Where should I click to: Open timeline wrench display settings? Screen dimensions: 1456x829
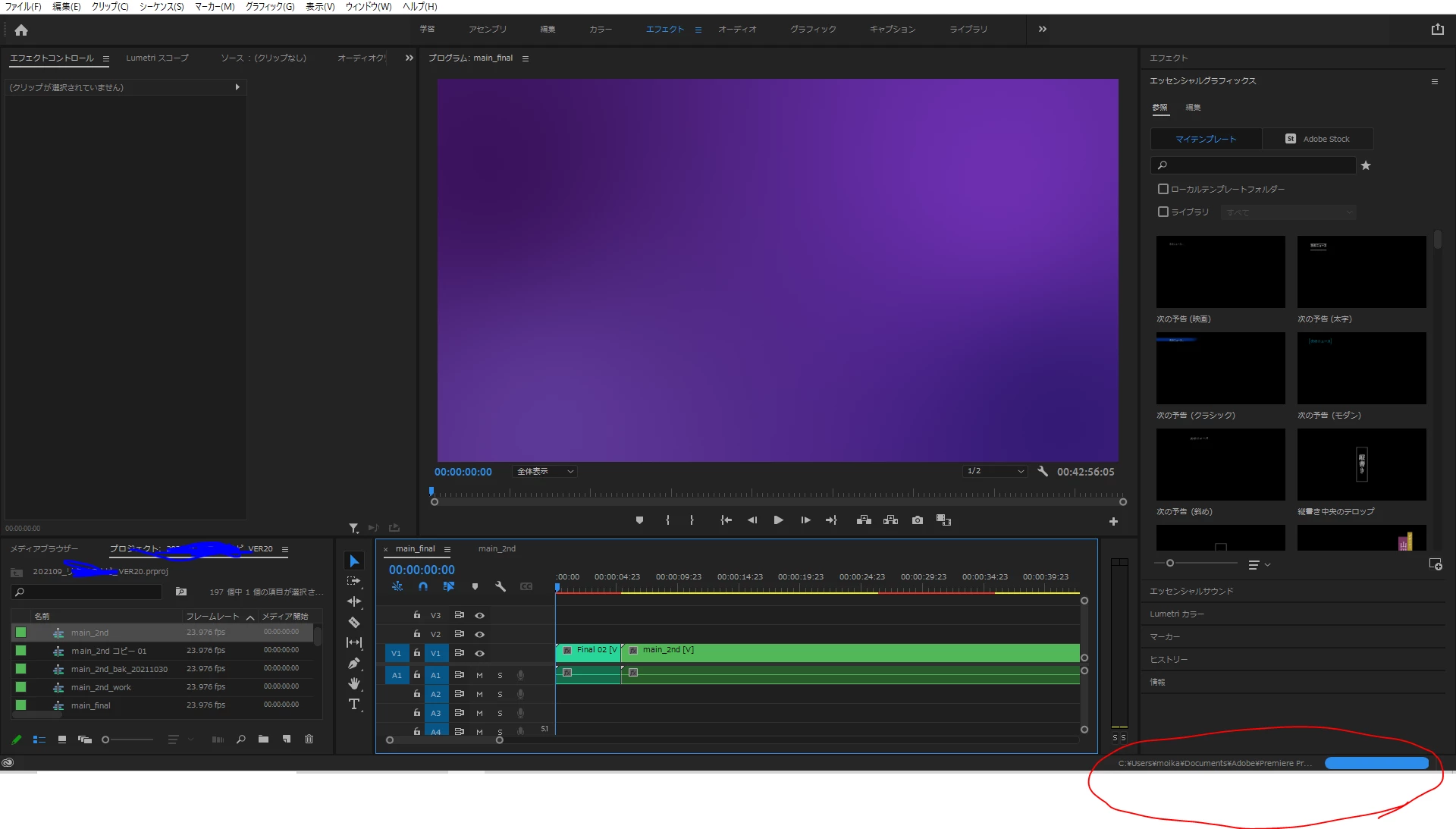(500, 586)
